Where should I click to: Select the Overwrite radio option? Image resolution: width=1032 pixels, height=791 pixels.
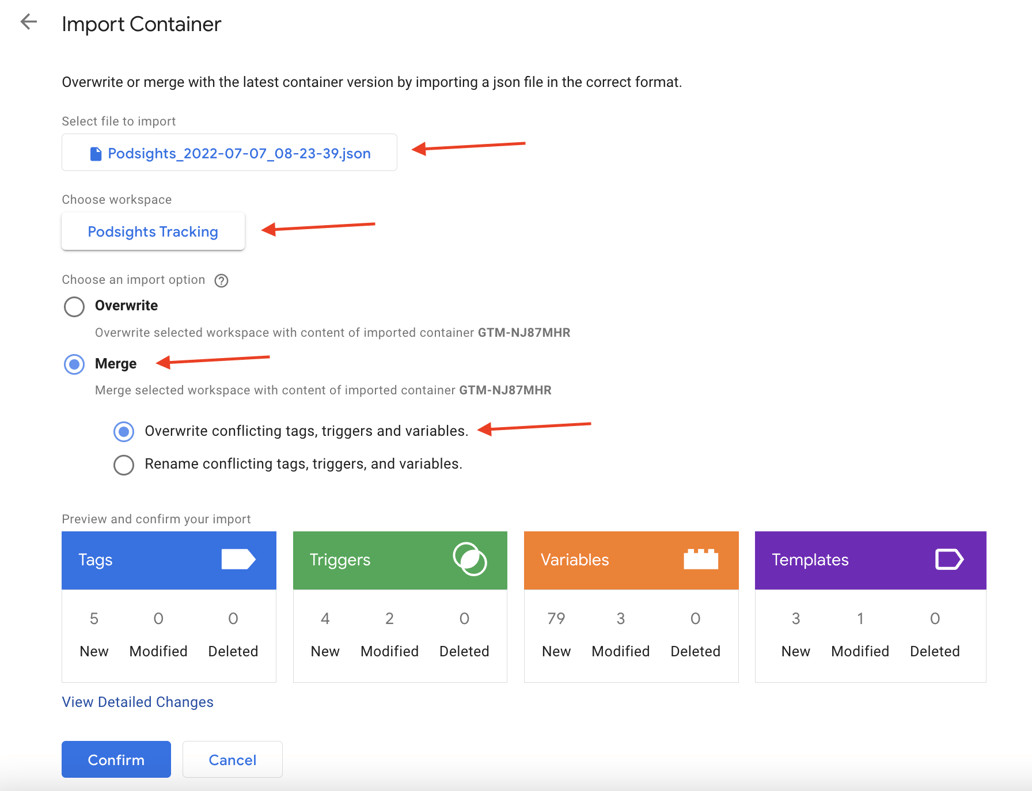74,306
